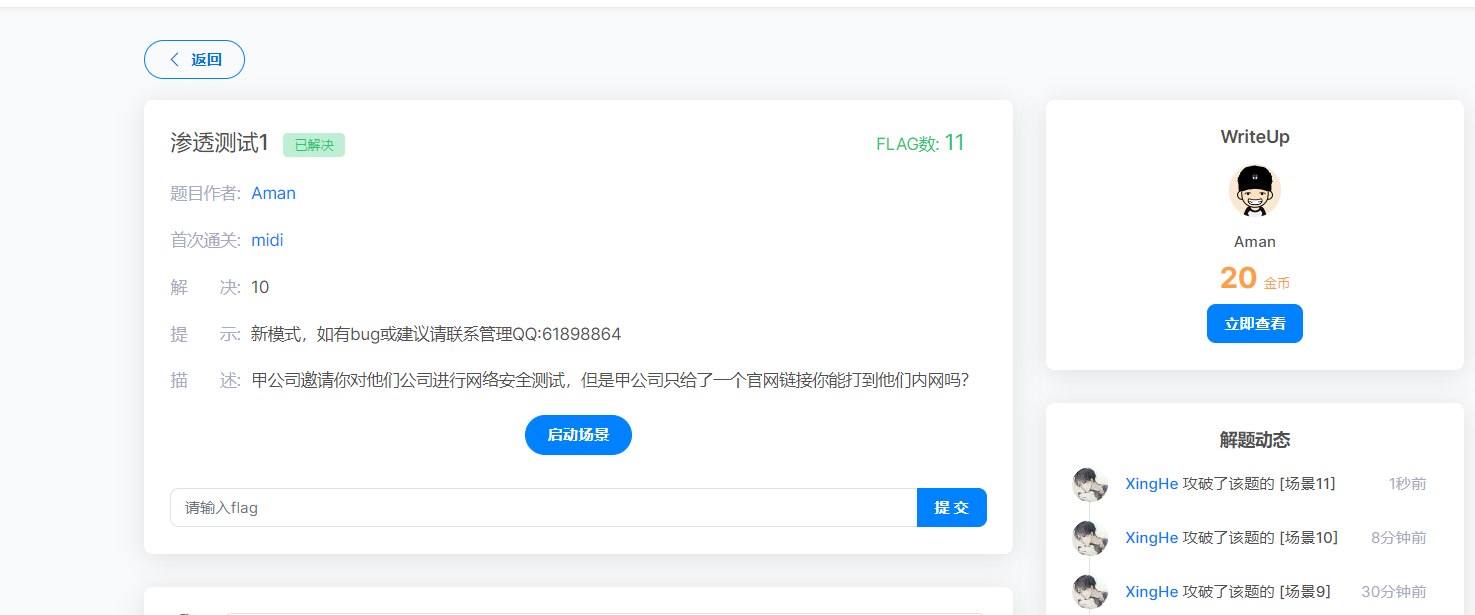The image size is (1475, 615).
Task: Click the 启动场景 button
Action: click(578, 435)
